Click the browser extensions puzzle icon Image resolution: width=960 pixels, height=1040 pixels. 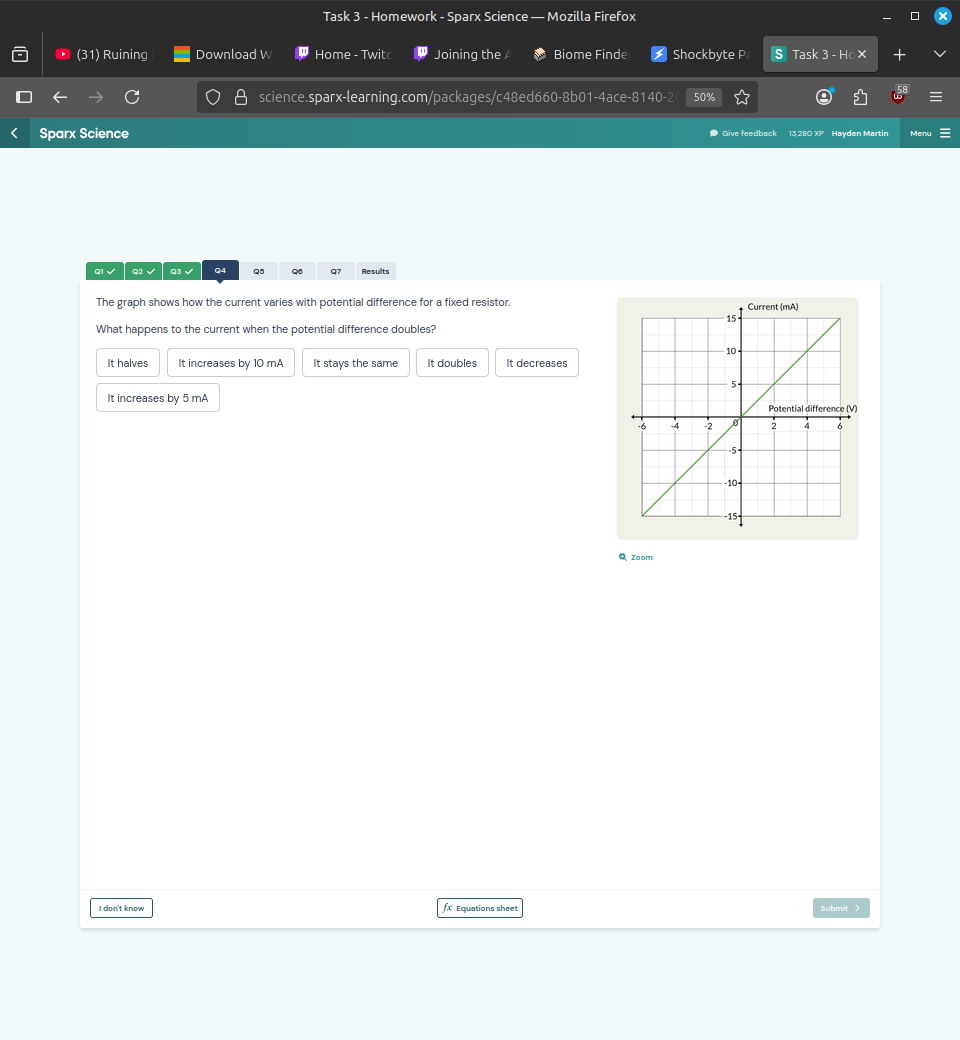[x=860, y=97]
